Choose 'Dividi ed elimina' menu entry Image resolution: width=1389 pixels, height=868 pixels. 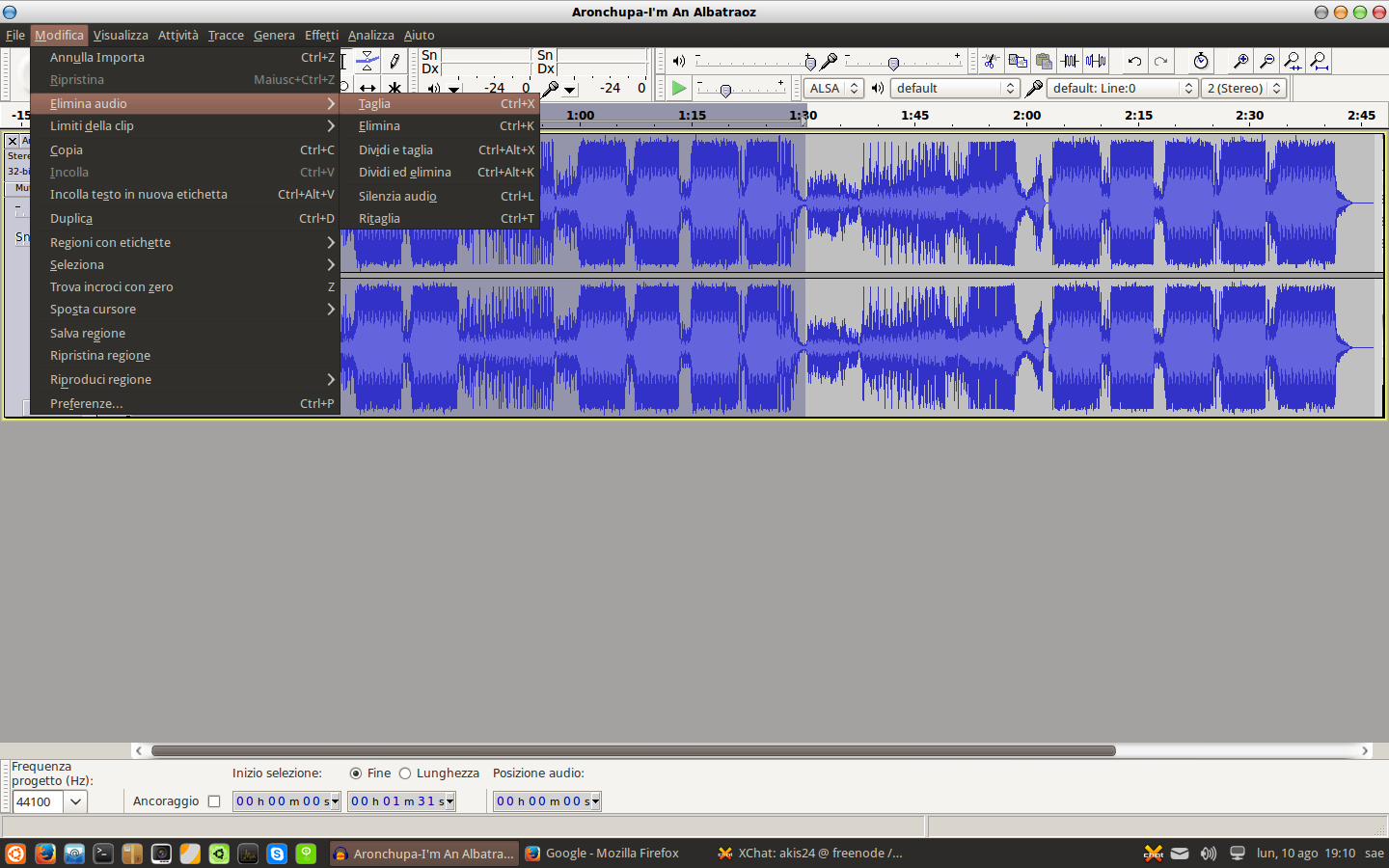pos(441,173)
